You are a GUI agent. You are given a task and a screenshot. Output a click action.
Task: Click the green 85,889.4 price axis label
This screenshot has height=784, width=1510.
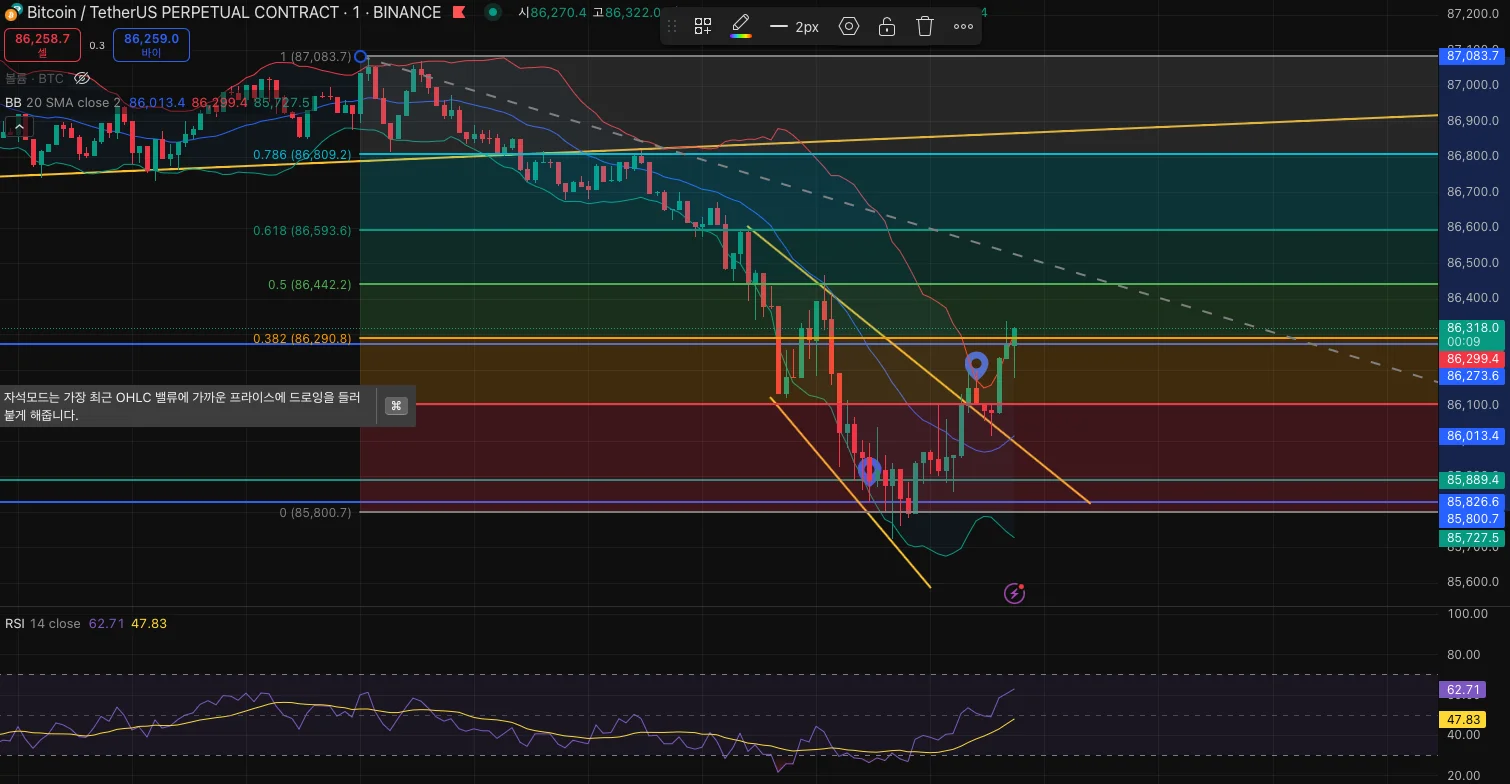click(x=1474, y=480)
